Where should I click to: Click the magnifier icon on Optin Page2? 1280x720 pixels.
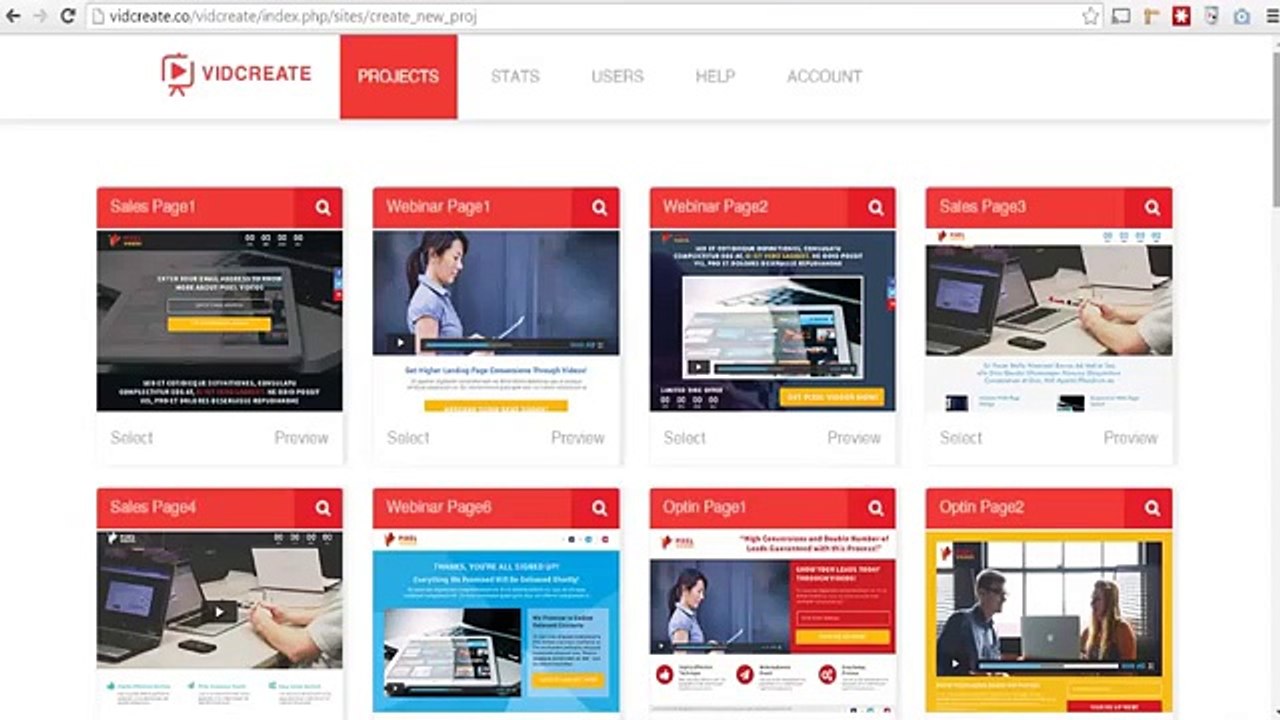click(1152, 508)
